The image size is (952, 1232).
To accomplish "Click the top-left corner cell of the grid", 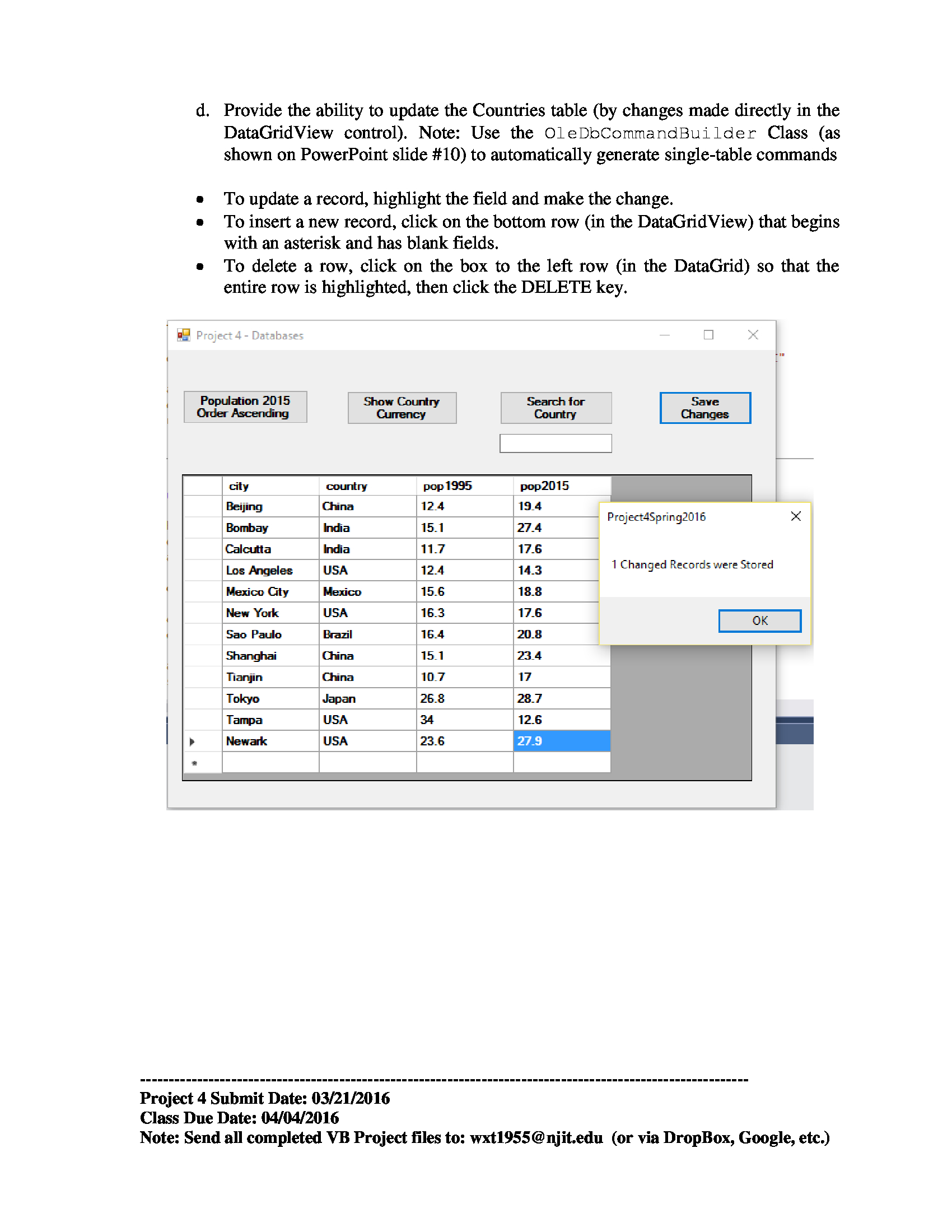I will point(202,485).
